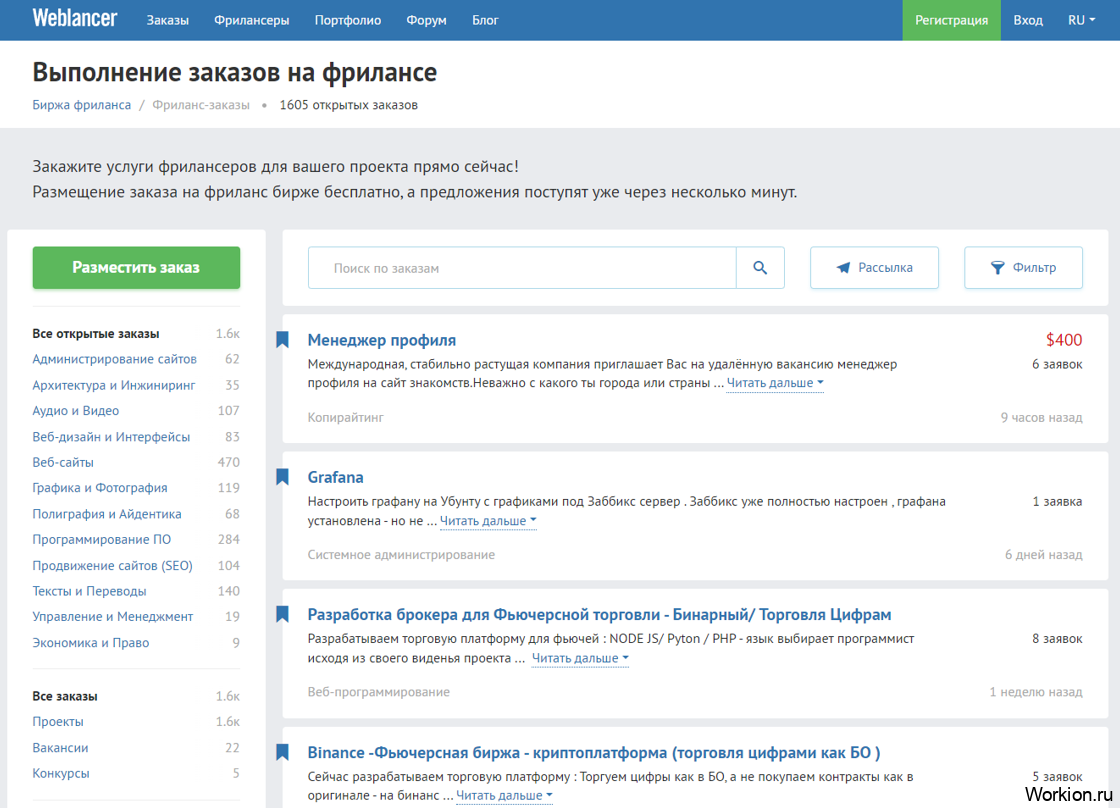
Task: Select Экономика и Право category
Action: coord(91,642)
